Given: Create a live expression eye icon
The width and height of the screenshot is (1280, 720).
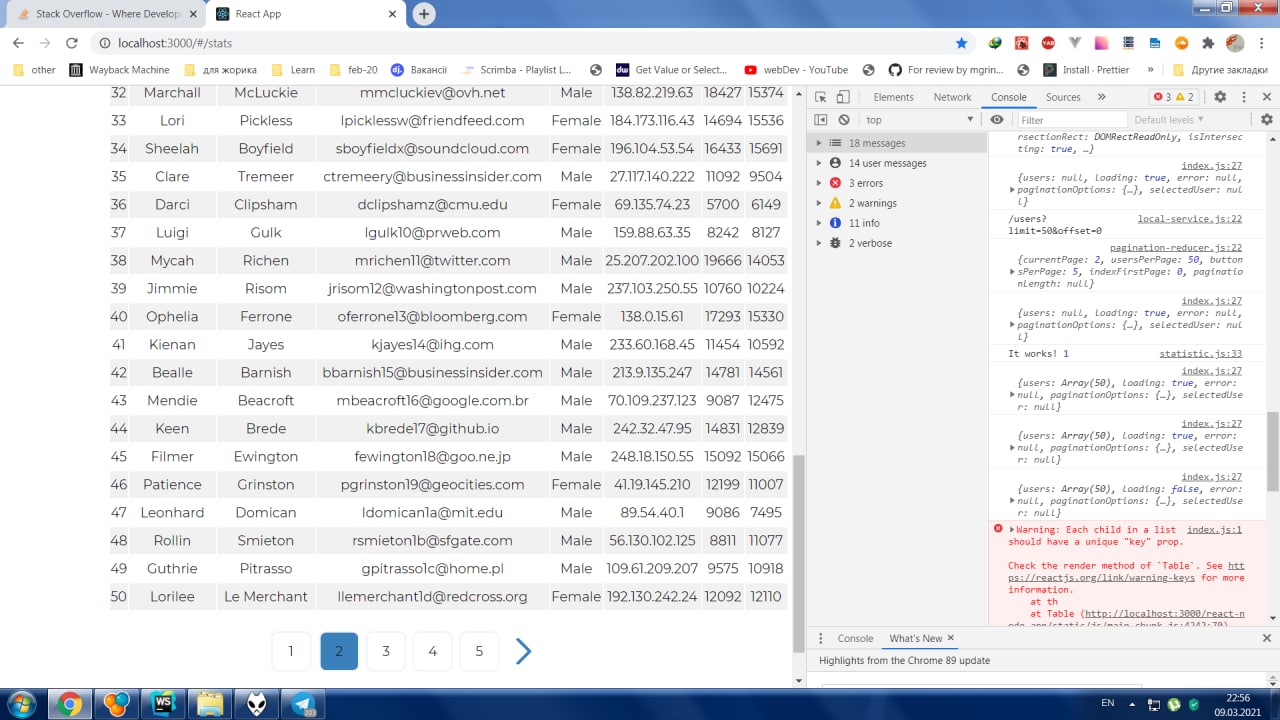Looking at the screenshot, I should (x=997, y=120).
